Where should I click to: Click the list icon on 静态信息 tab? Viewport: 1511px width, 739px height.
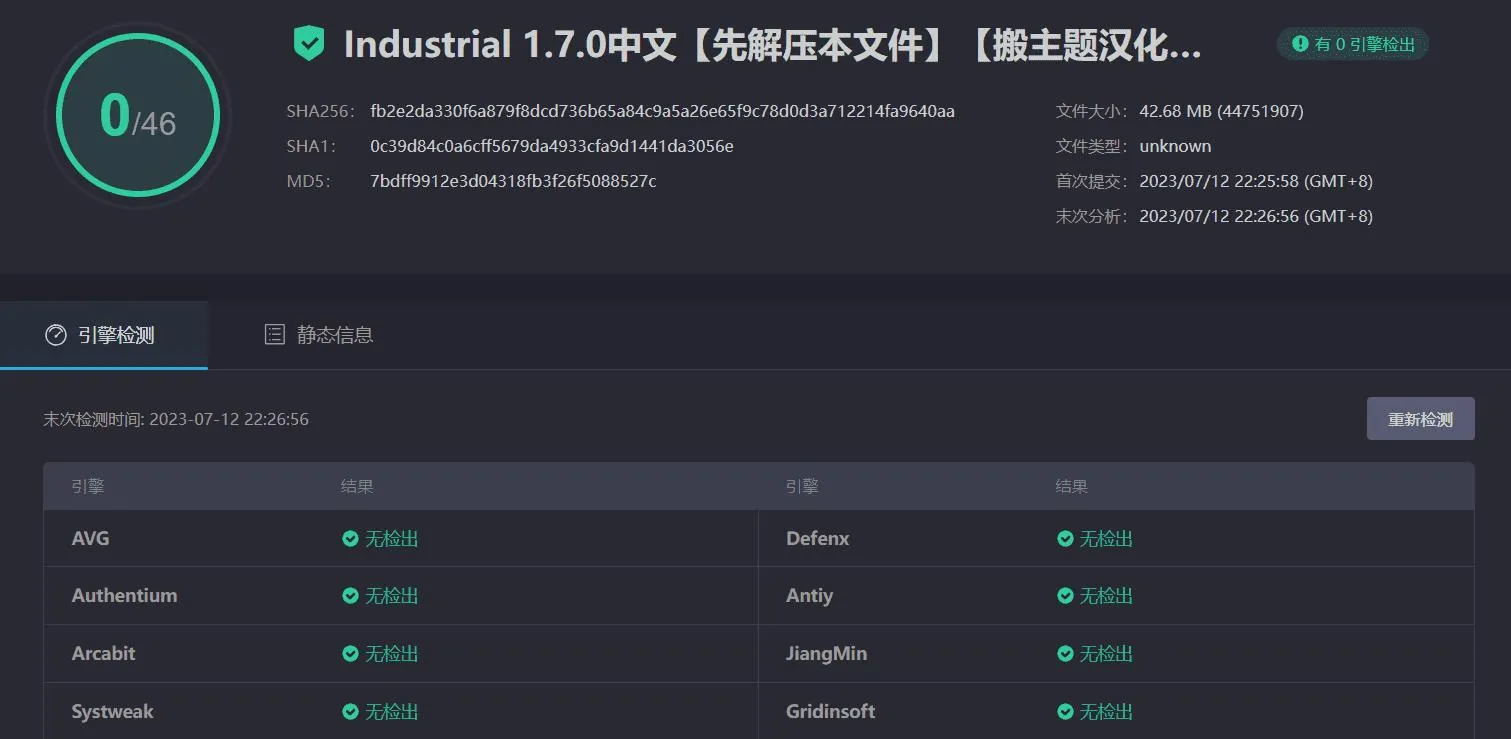274,335
